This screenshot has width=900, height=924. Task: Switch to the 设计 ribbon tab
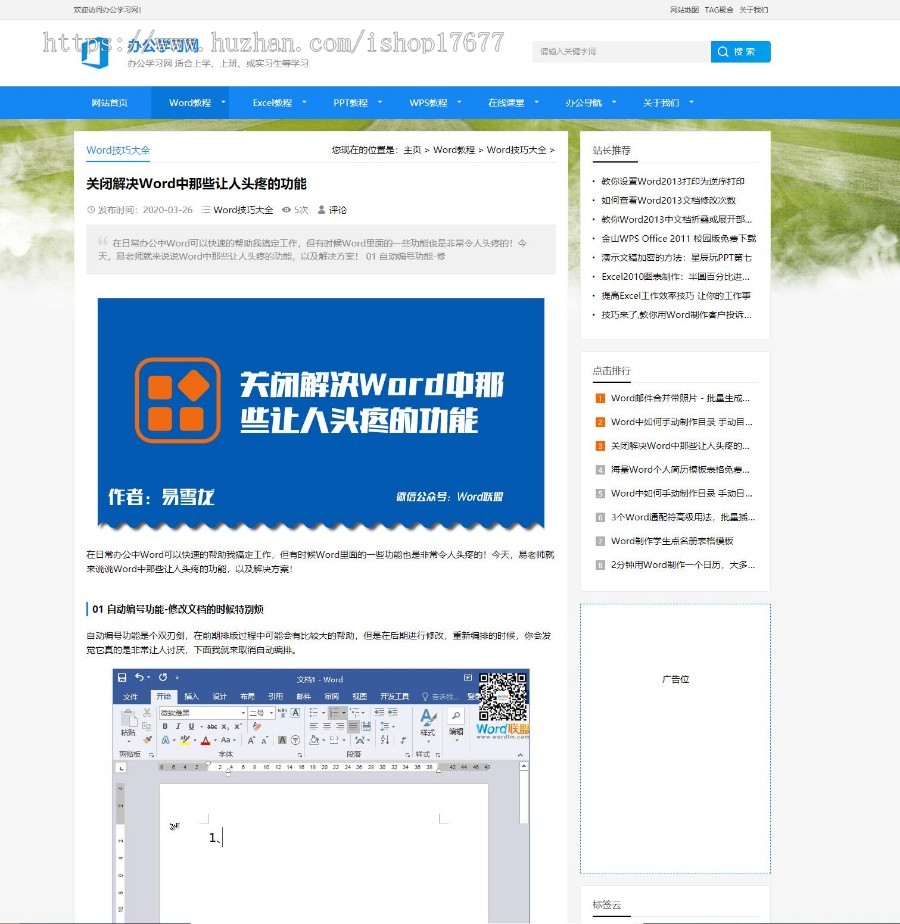tap(219, 696)
